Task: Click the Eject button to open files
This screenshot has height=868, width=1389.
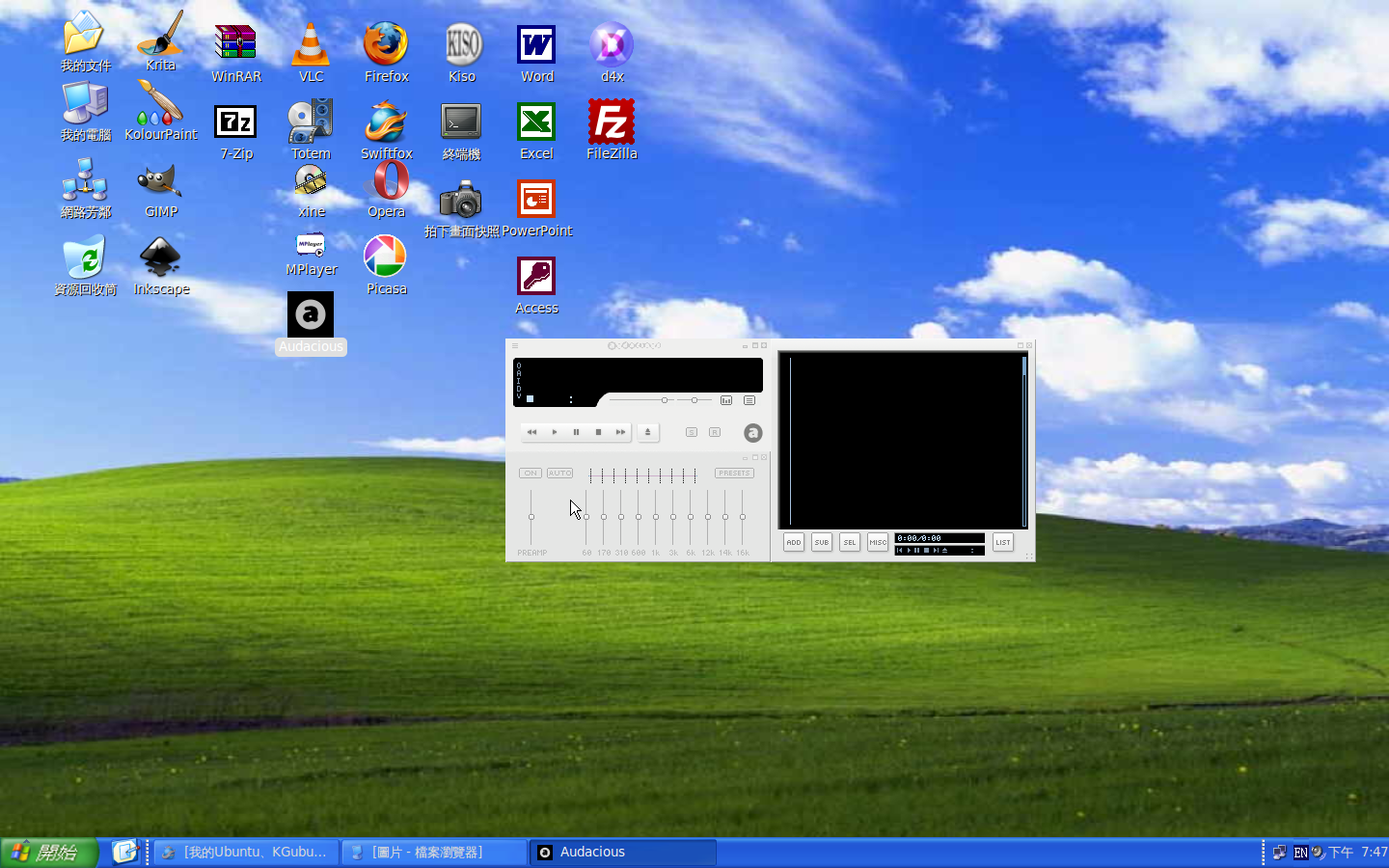Action: tap(648, 432)
